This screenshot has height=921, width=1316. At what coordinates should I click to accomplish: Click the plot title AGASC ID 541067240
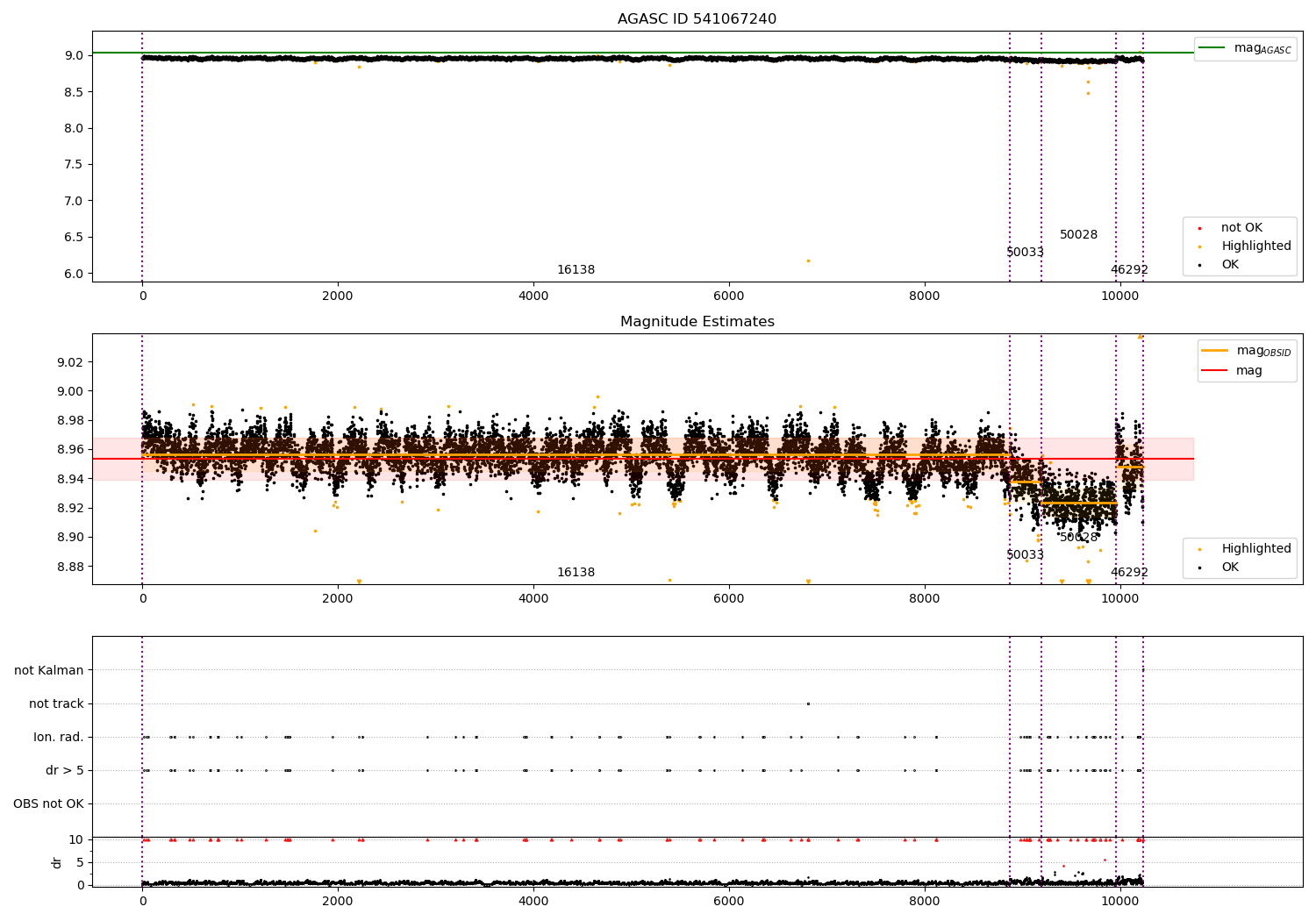(x=697, y=18)
